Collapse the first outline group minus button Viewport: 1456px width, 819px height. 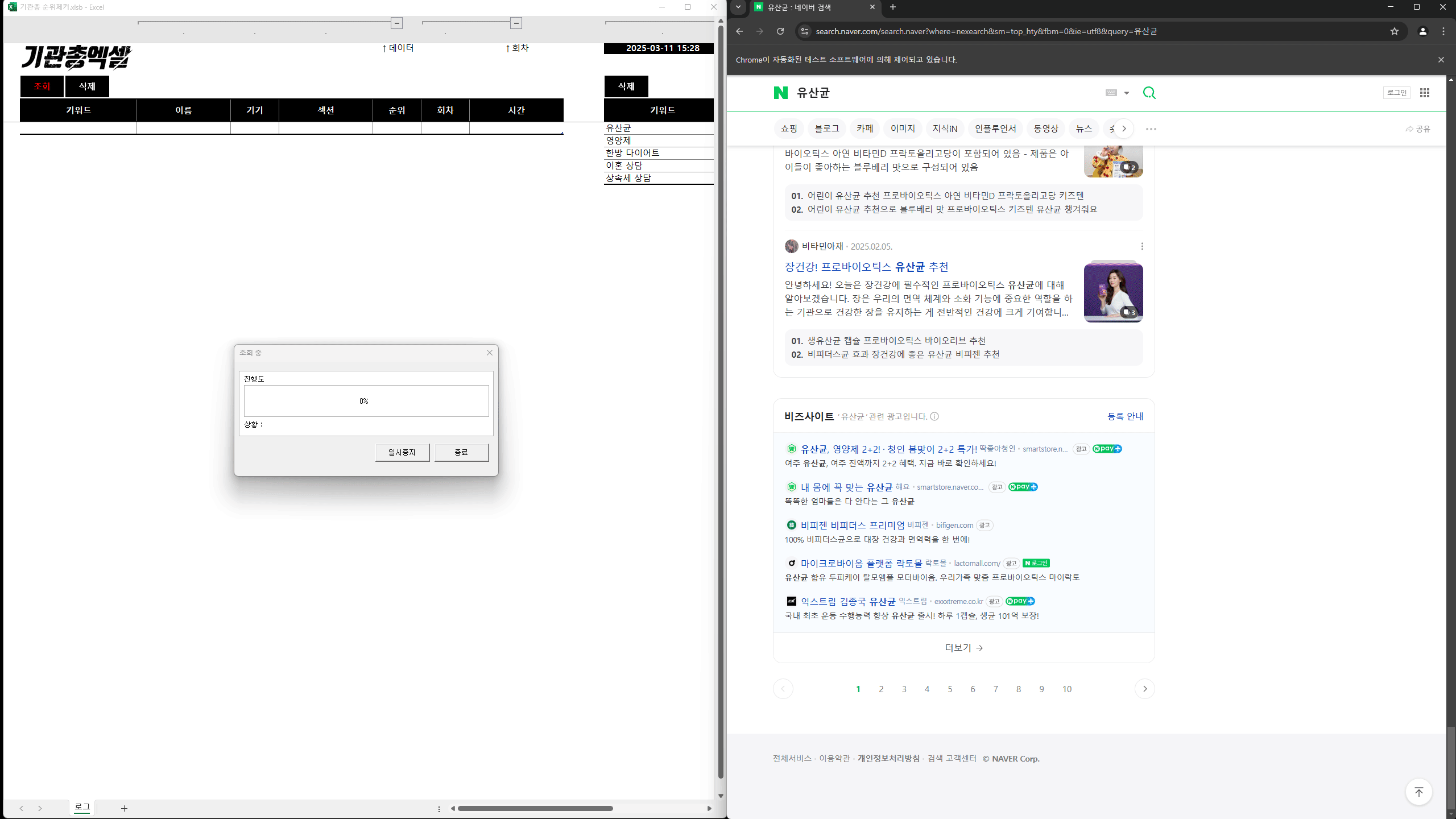pos(396,23)
